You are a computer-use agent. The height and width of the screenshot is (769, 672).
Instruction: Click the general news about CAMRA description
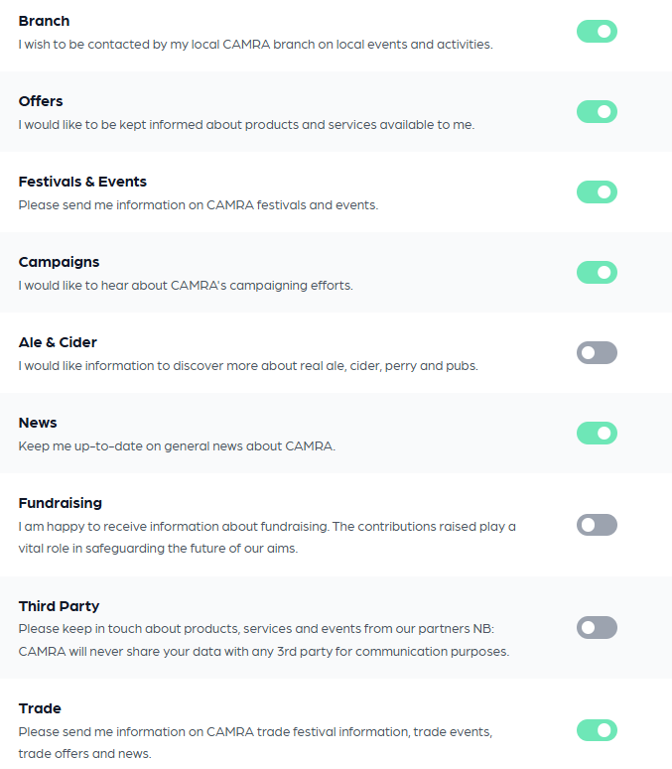coord(176,446)
